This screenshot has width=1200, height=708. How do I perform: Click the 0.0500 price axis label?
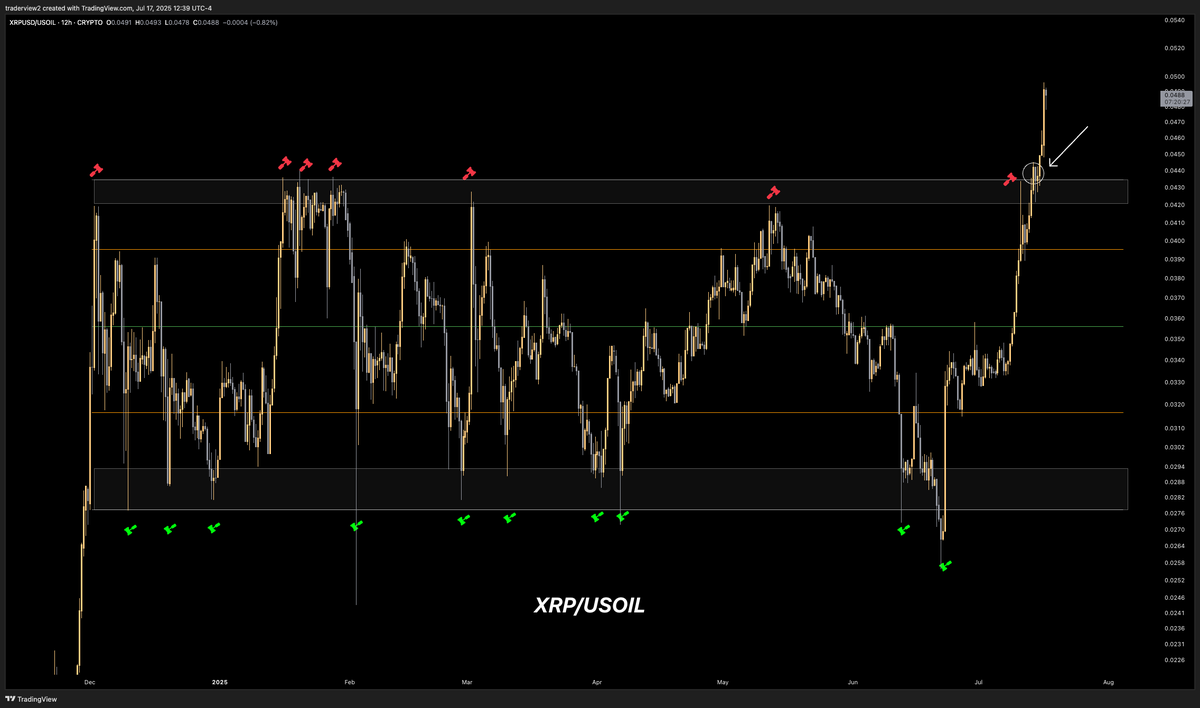1174,77
